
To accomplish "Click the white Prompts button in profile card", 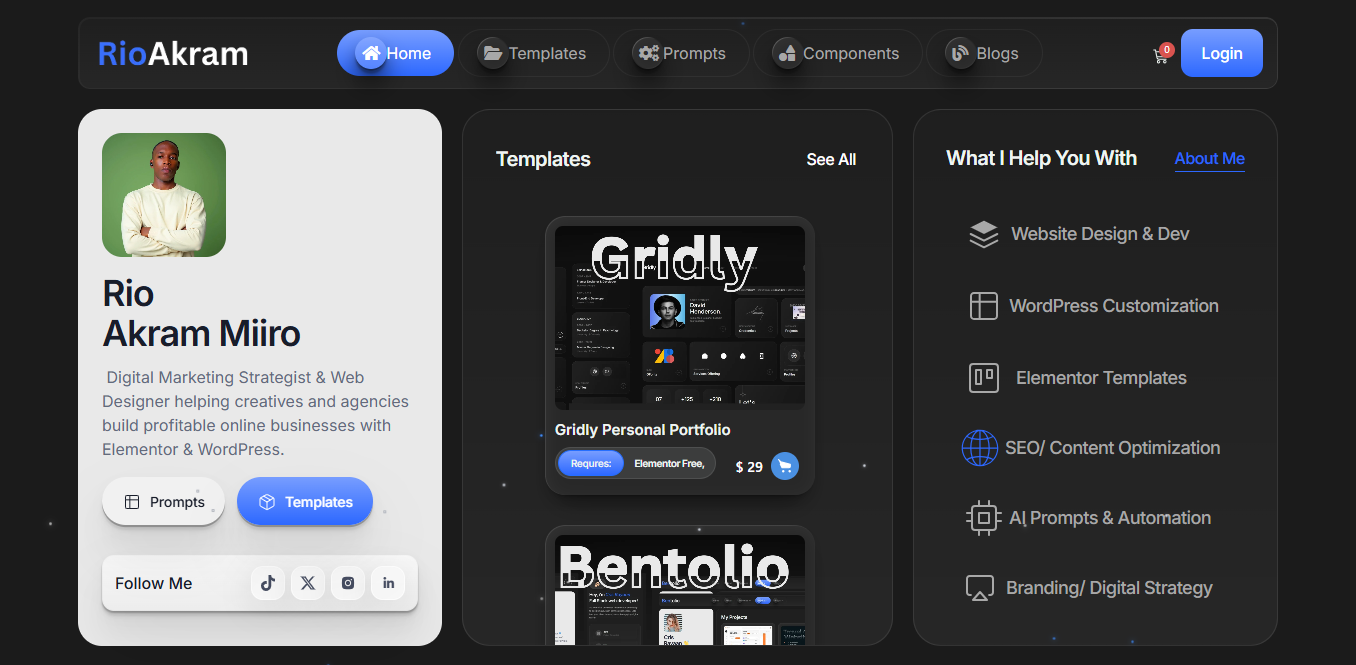I will [x=163, y=502].
